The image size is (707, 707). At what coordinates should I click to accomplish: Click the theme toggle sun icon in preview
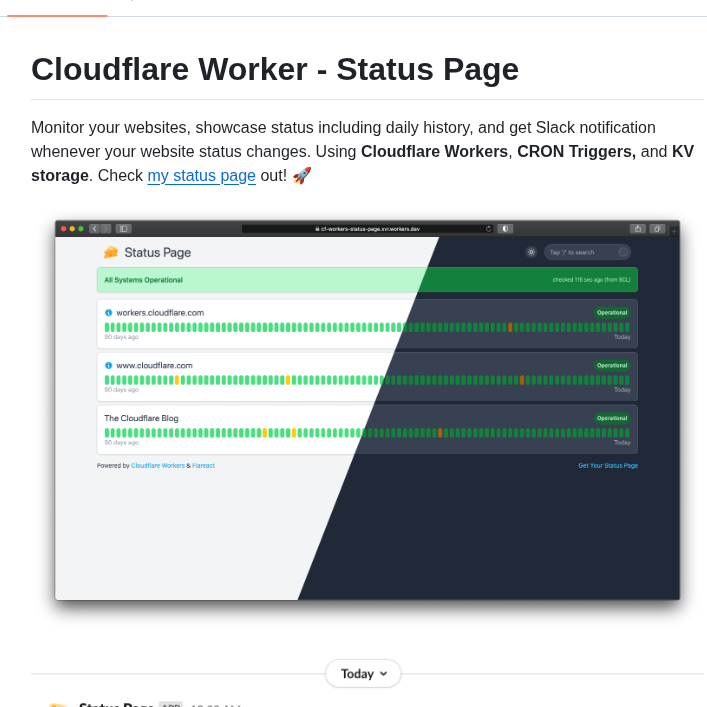(x=532, y=252)
